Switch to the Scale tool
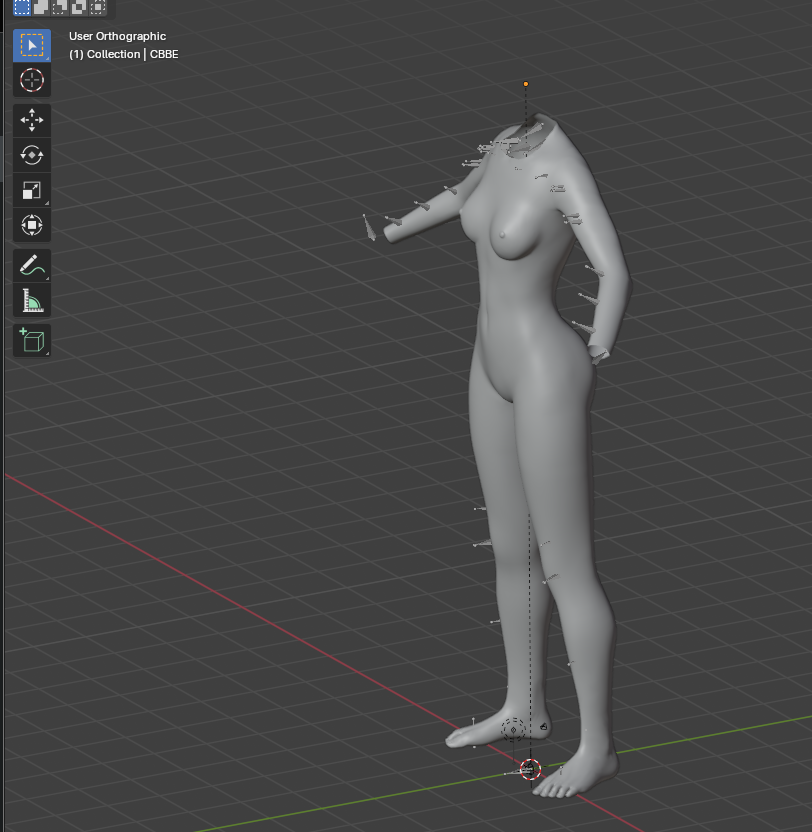The width and height of the screenshot is (812, 832). pyautogui.click(x=32, y=190)
